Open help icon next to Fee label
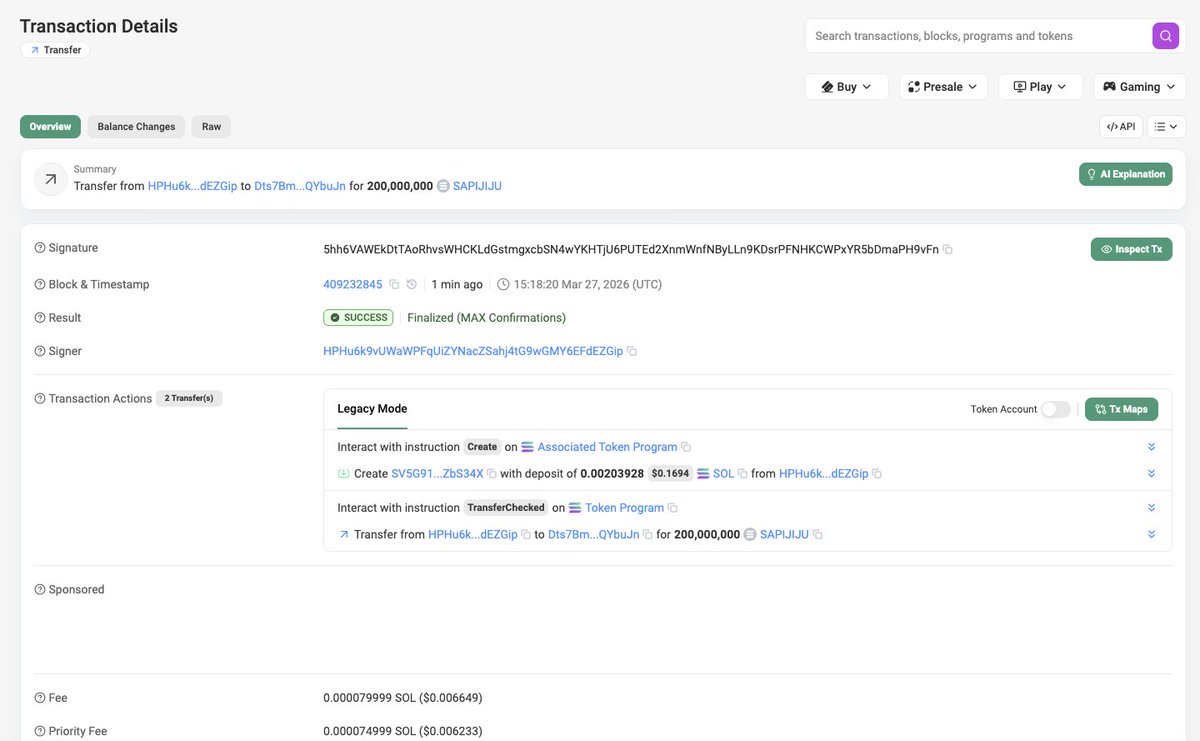Viewport: 1200px width, 741px height. 40,698
